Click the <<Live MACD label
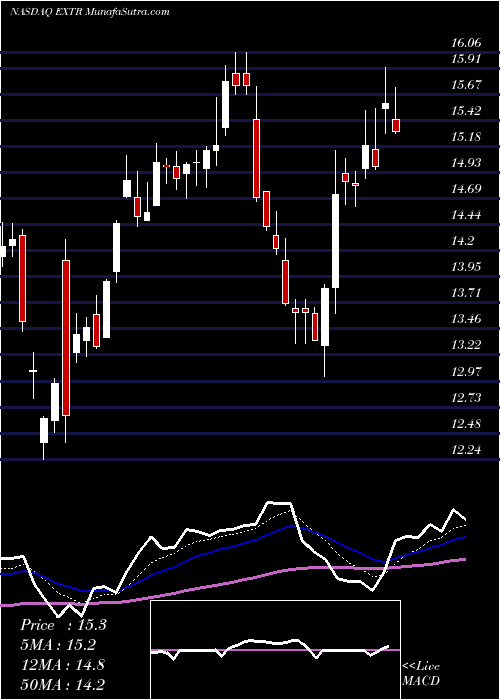This screenshot has width=500, height=700. (x=421, y=674)
